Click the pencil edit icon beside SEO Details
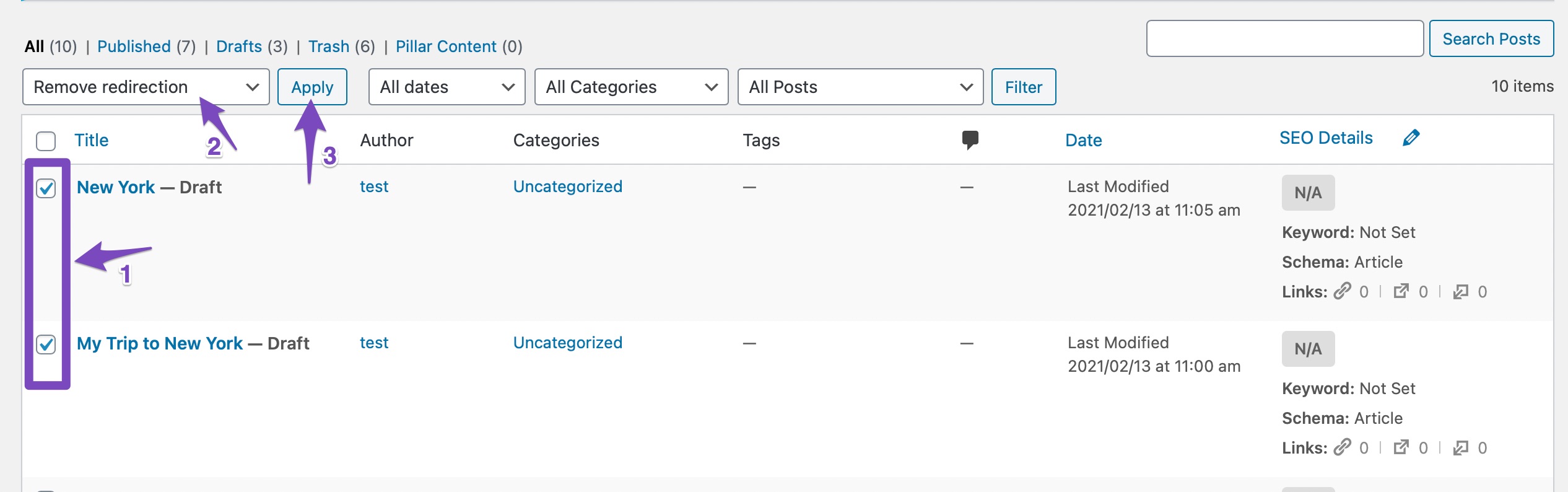 click(x=1411, y=138)
